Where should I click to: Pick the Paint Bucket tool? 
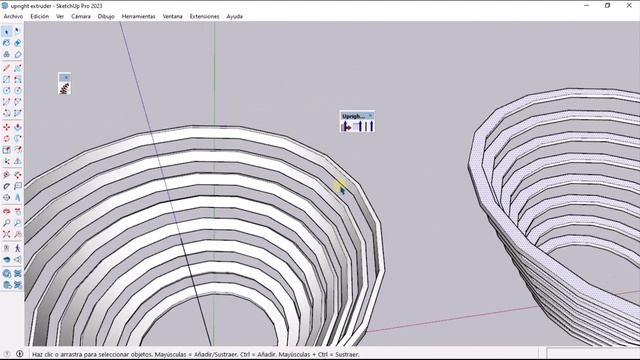tap(7, 43)
